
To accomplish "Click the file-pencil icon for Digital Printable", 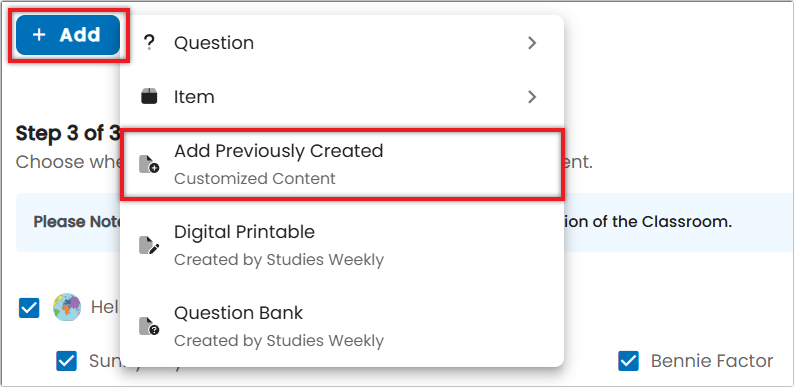I will pos(149,245).
